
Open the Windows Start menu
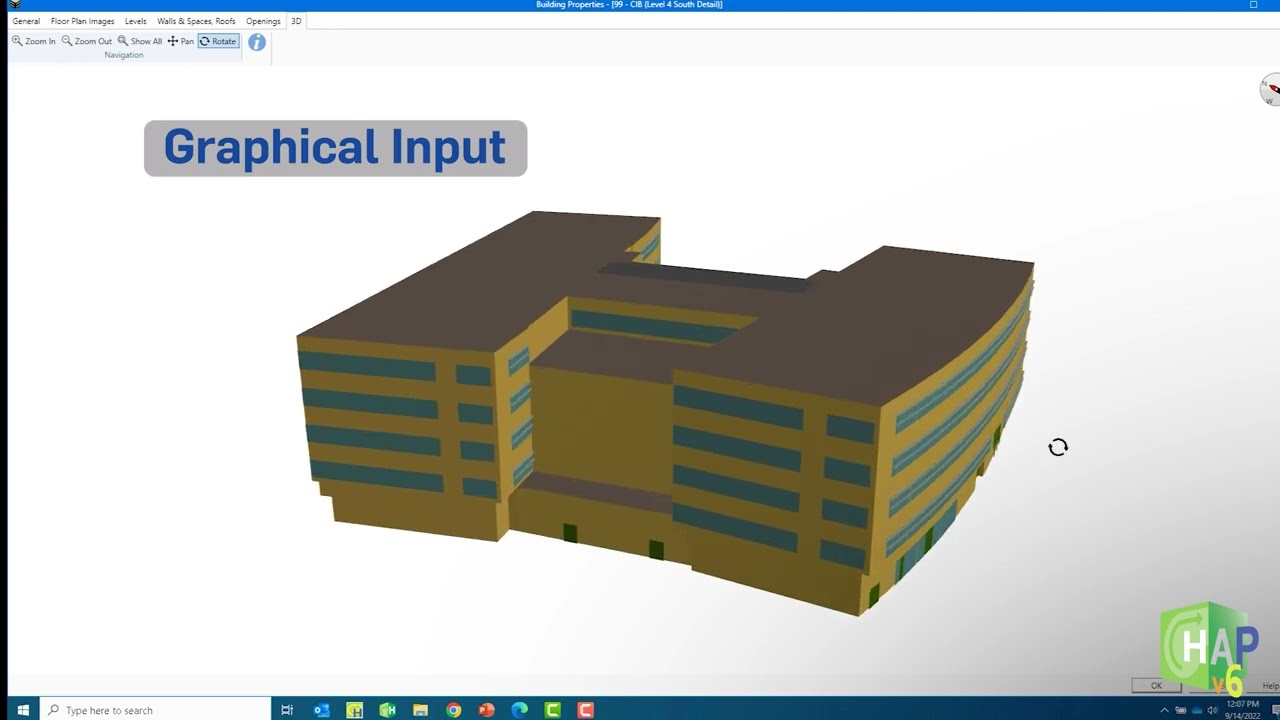coord(22,710)
